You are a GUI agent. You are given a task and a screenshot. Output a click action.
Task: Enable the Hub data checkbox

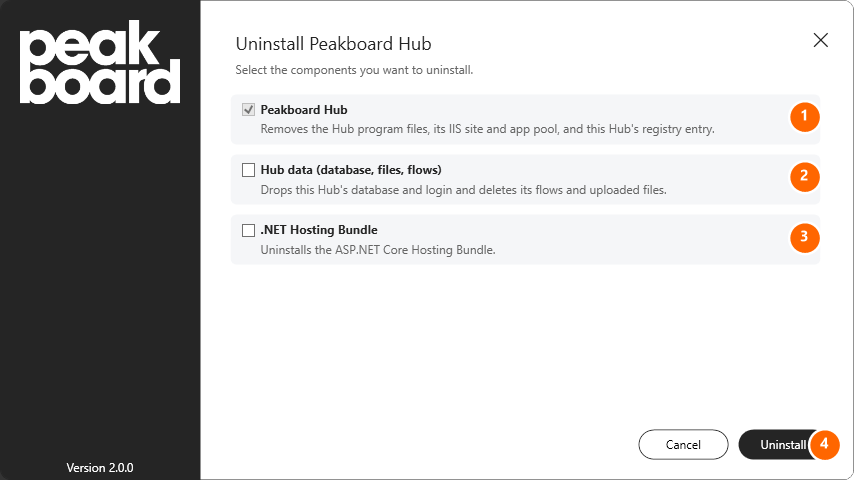point(248,170)
